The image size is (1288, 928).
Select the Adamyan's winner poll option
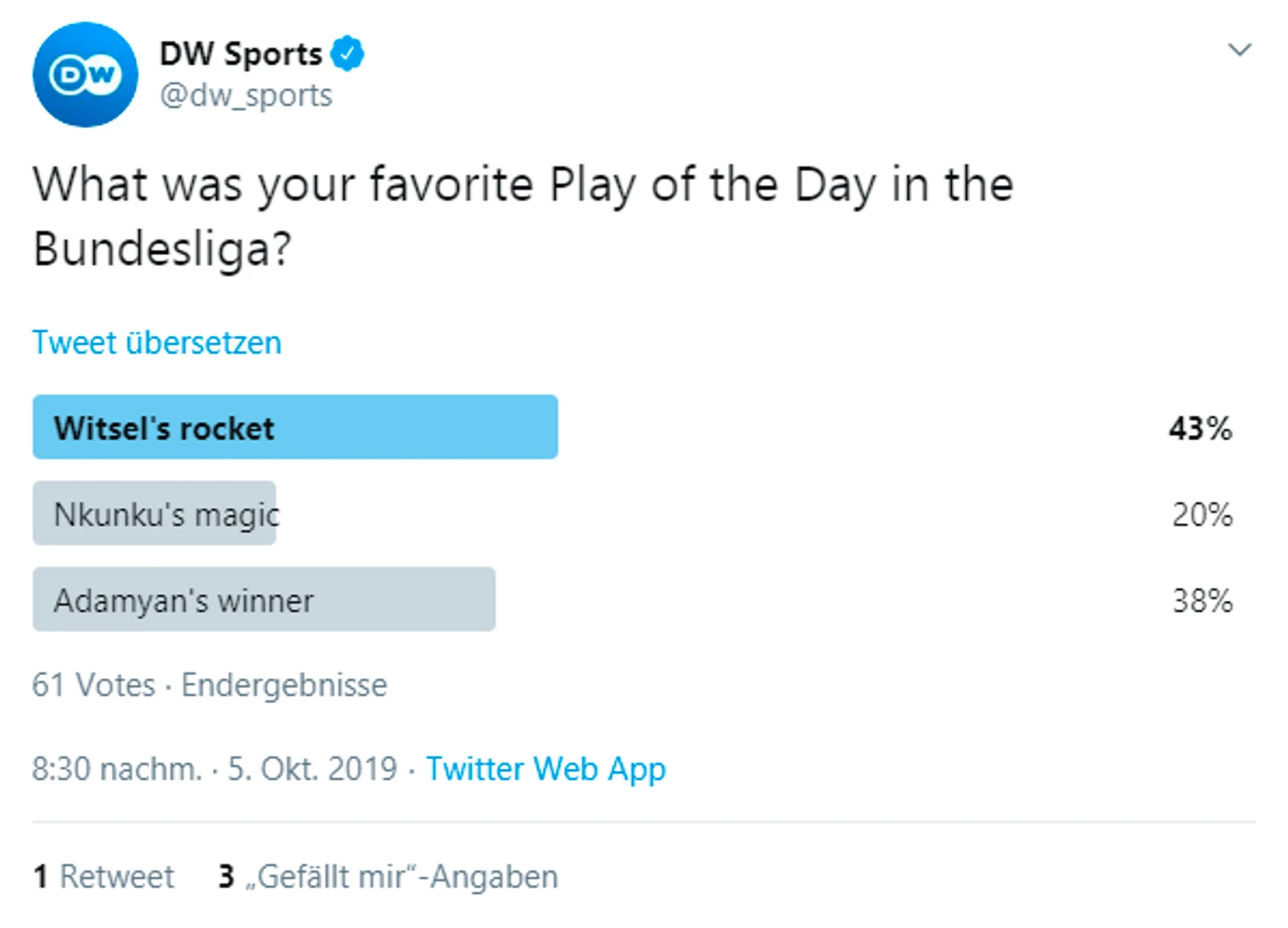(263, 600)
